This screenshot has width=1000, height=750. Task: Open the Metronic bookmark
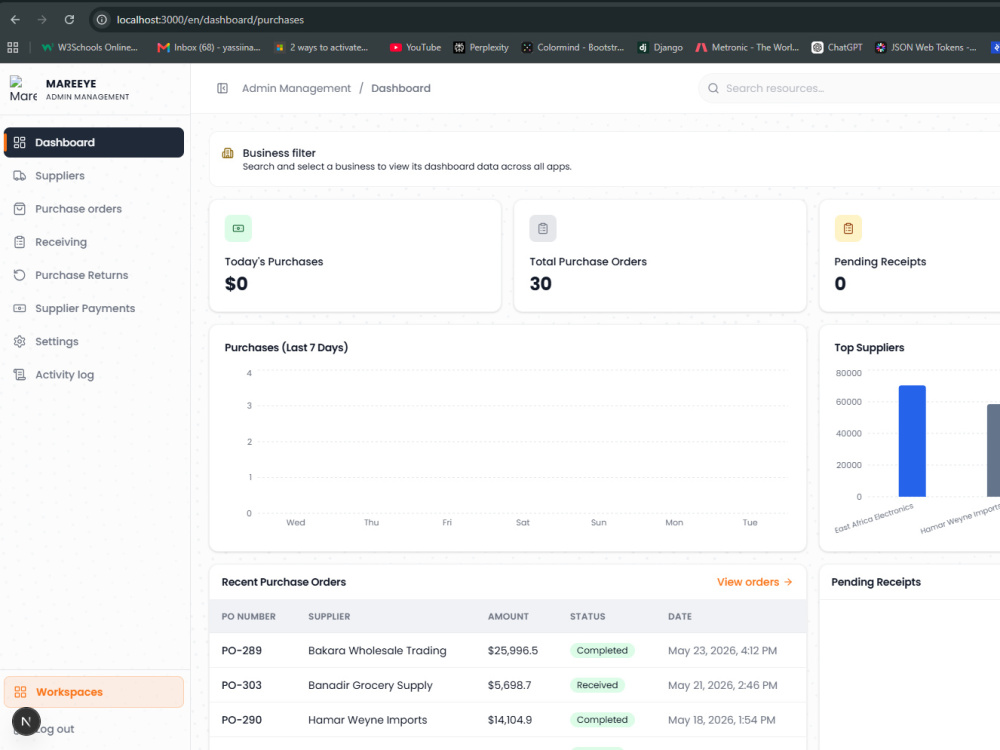coord(747,47)
